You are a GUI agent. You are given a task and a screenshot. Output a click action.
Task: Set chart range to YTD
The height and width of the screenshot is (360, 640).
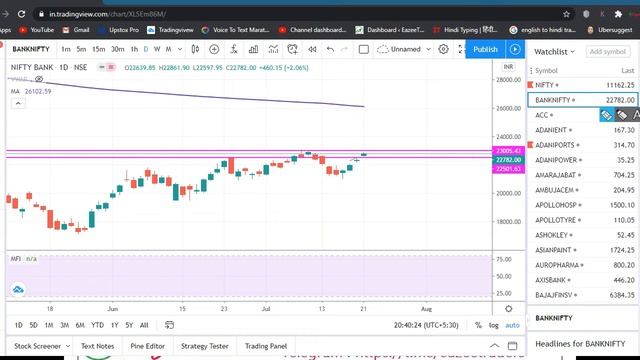pyautogui.click(x=97, y=325)
